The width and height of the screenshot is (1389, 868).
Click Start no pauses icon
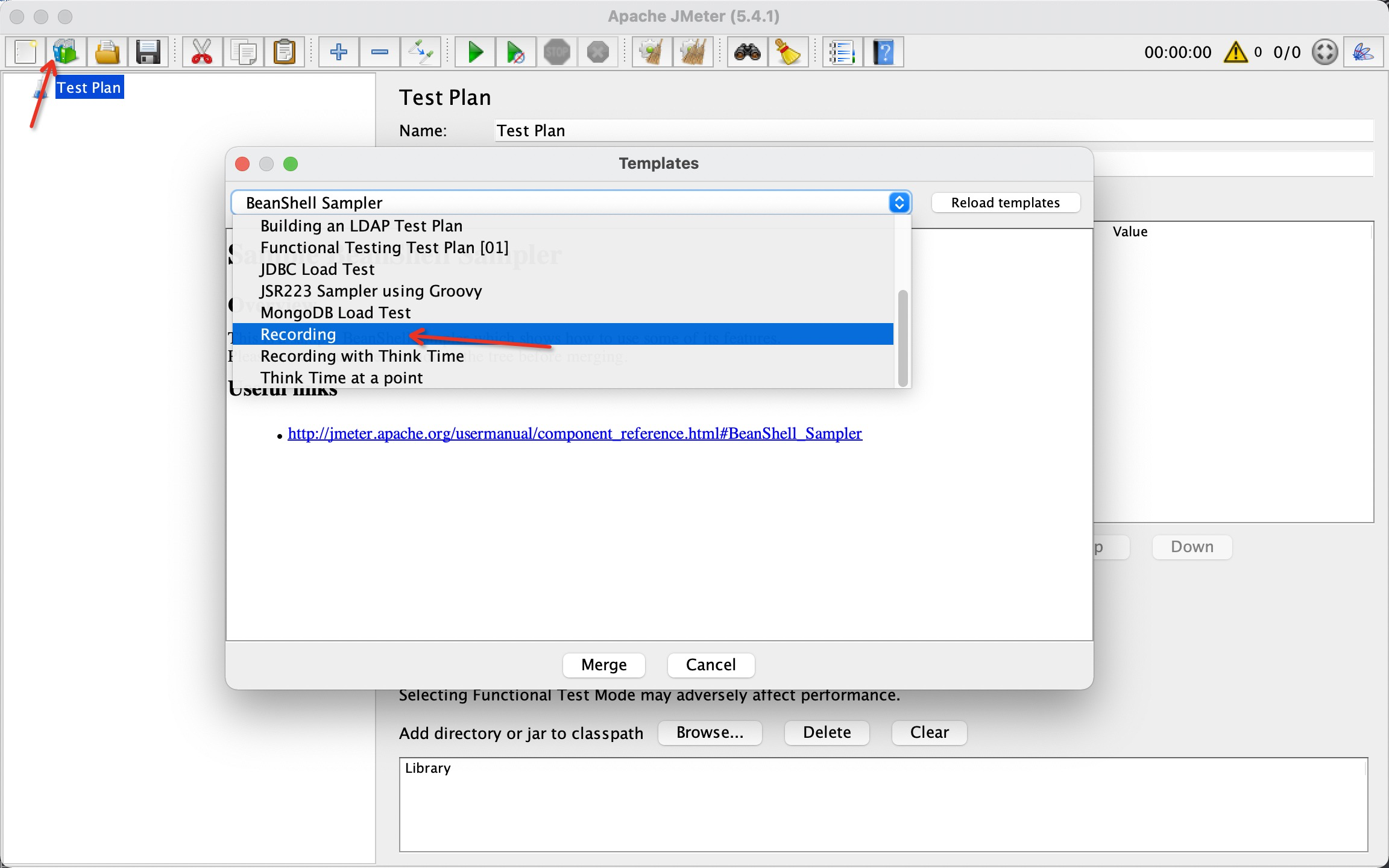click(516, 52)
